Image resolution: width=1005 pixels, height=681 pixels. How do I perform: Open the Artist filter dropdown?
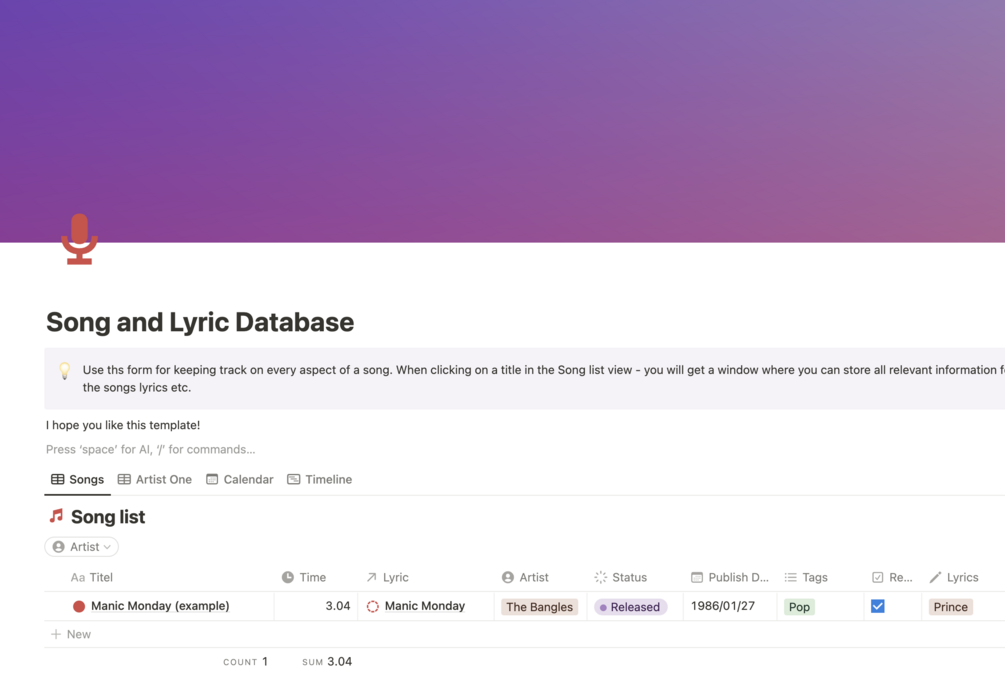[x=82, y=547]
